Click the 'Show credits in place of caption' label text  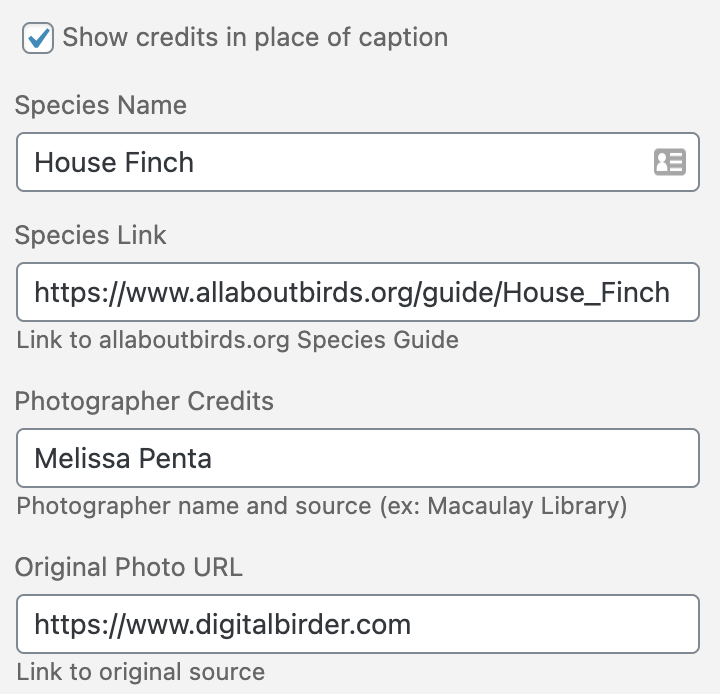point(255,38)
